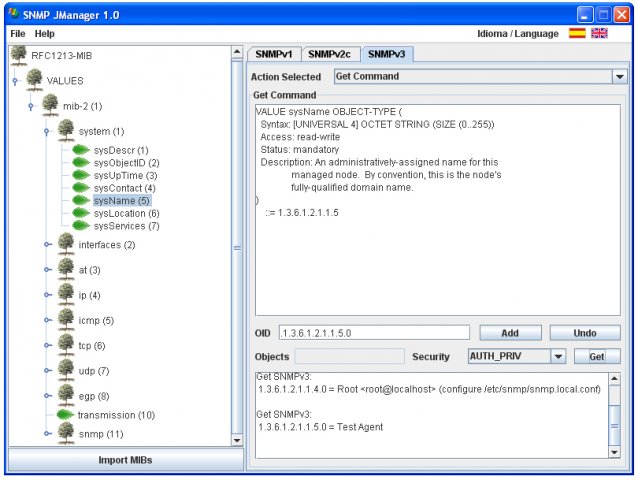Click the Add button

coord(510,333)
